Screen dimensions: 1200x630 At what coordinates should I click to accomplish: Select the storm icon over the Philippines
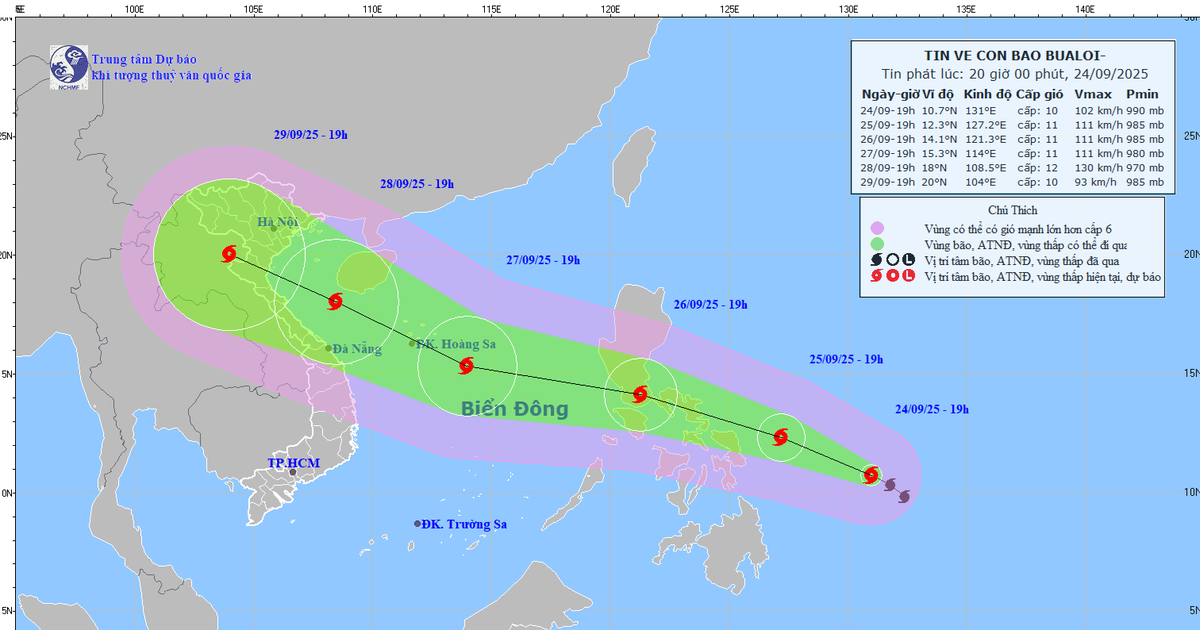click(x=640, y=394)
